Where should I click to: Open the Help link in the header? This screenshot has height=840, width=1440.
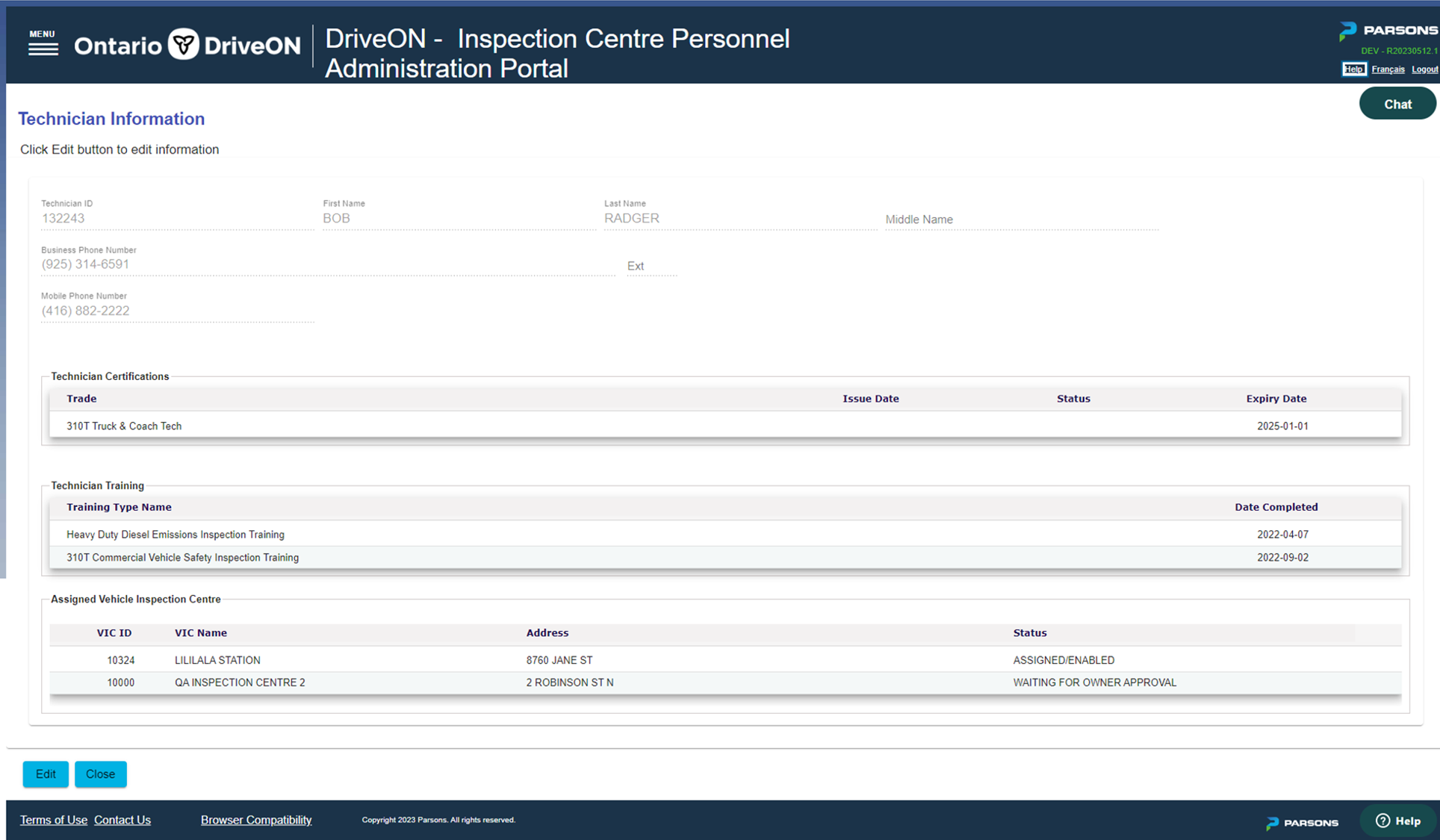(1353, 69)
